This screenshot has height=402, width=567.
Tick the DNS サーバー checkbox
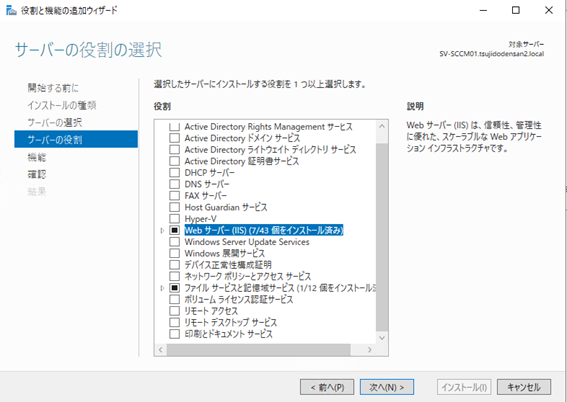coord(175,184)
